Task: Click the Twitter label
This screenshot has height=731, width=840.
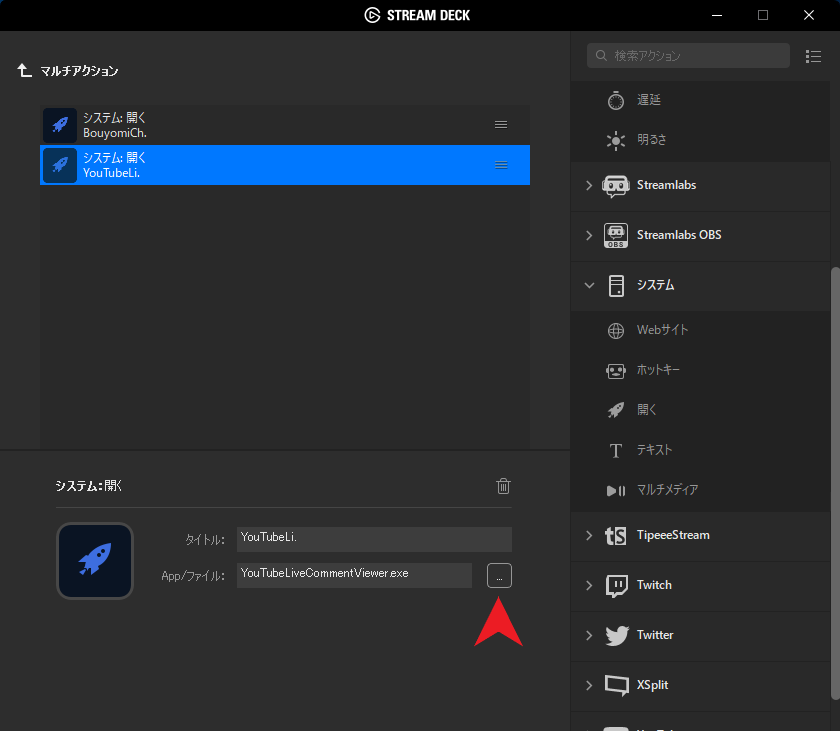Action: click(655, 635)
